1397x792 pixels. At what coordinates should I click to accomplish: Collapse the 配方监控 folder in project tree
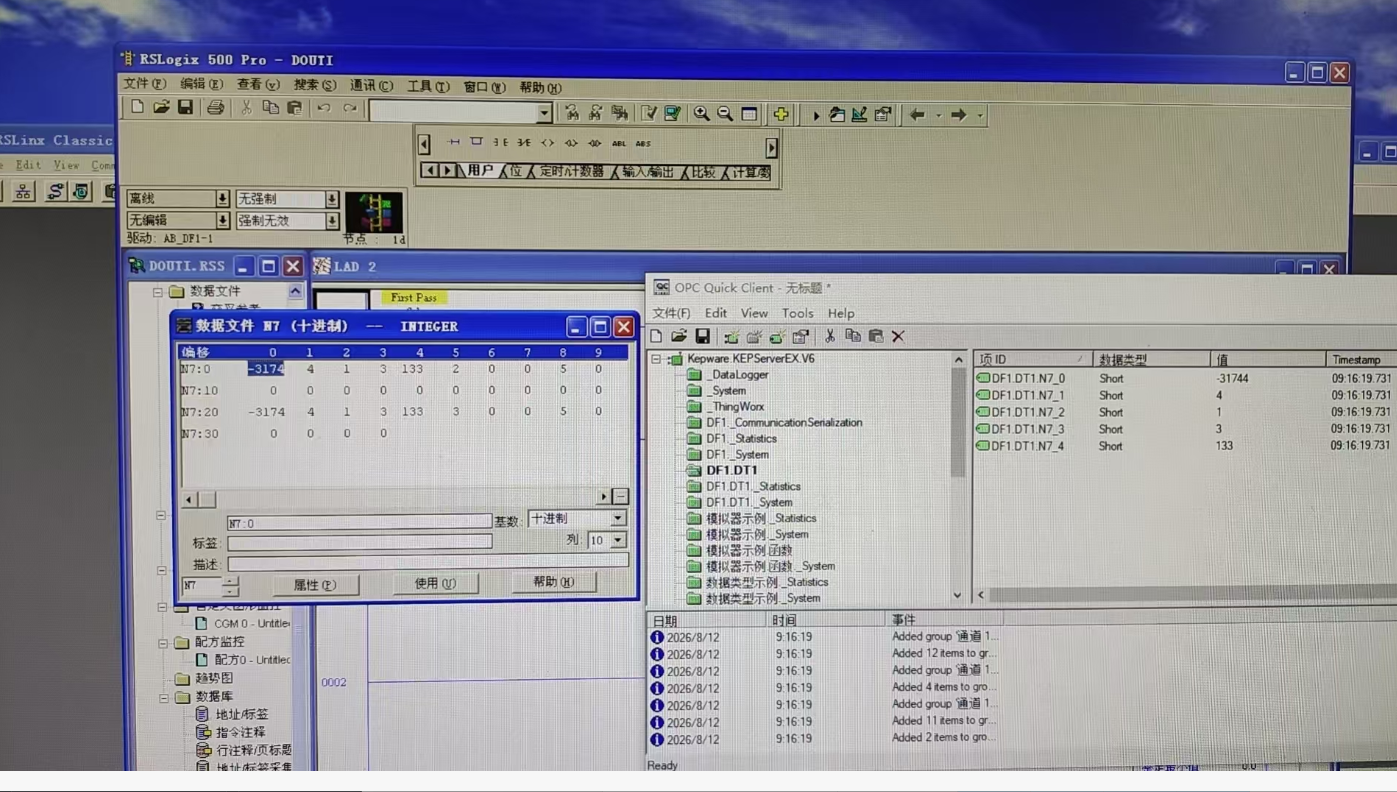(163, 643)
